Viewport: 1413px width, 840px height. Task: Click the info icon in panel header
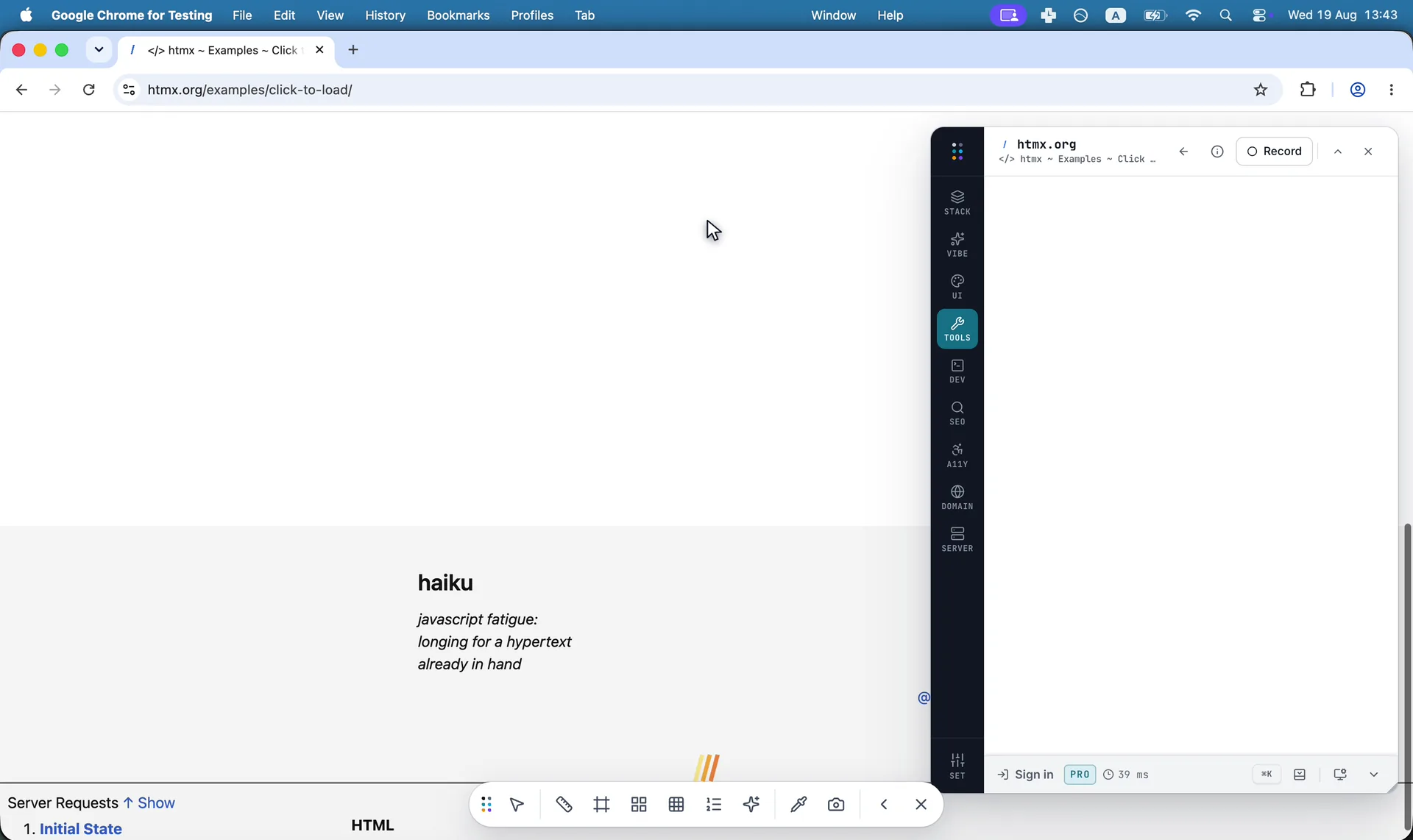point(1217,152)
